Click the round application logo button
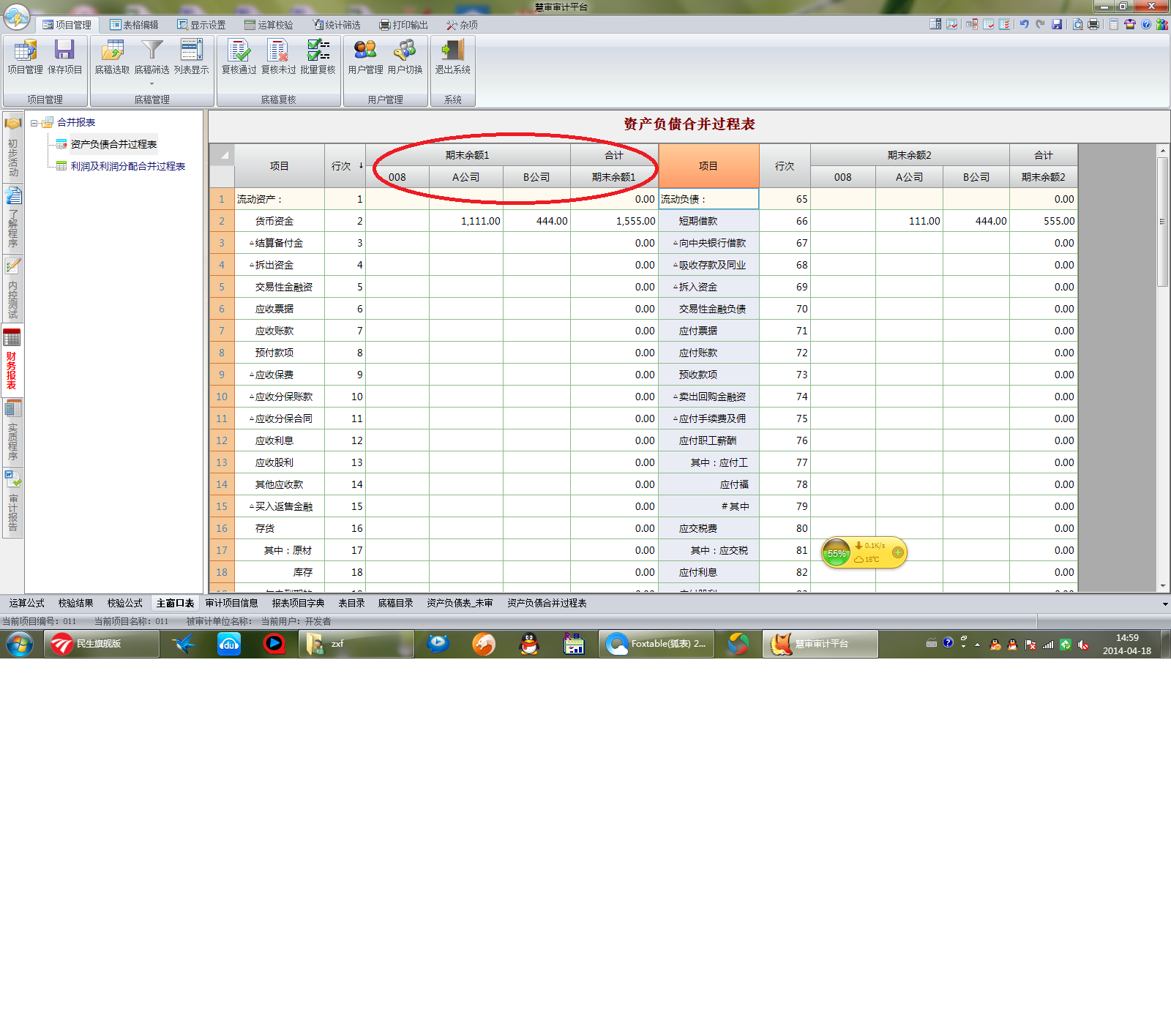Viewport: 1171px width, 1036px height. tap(17, 16)
